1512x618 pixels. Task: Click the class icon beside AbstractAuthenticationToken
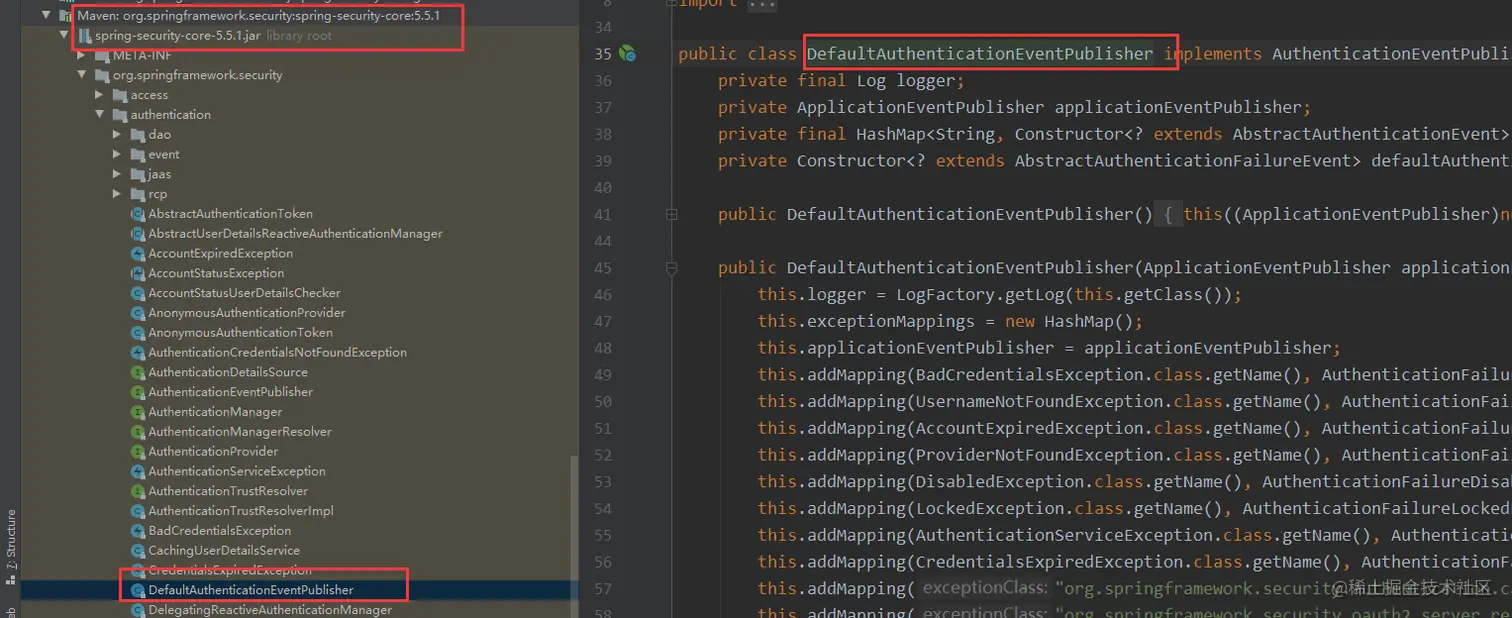(x=139, y=214)
